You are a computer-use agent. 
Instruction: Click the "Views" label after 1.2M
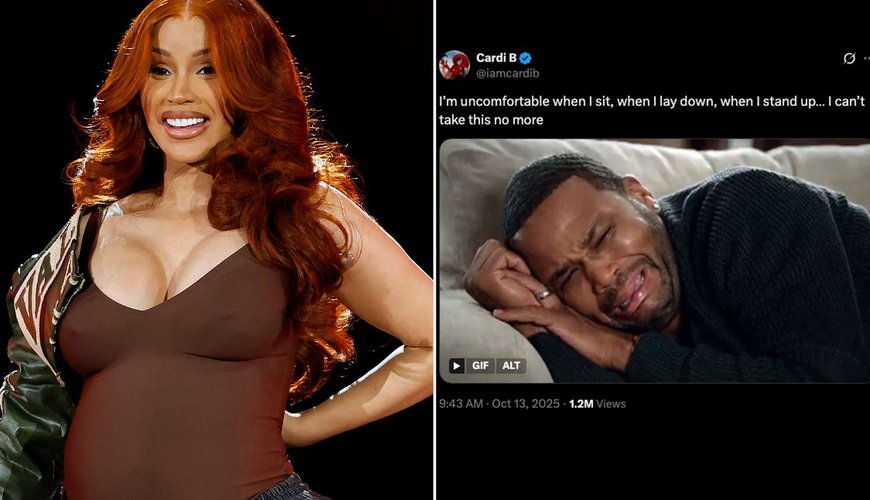tap(611, 404)
